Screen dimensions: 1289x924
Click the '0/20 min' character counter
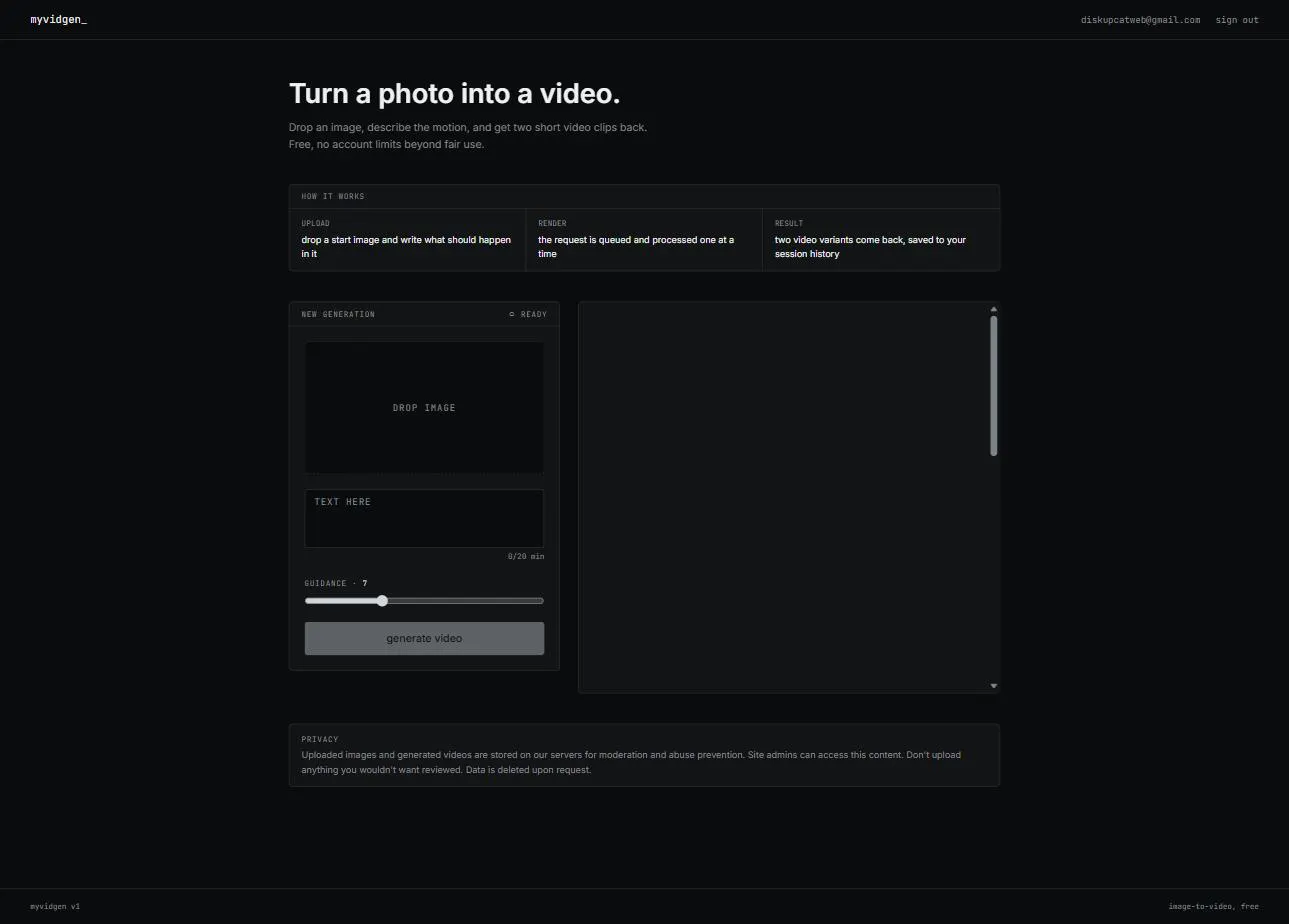[x=526, y=556]
